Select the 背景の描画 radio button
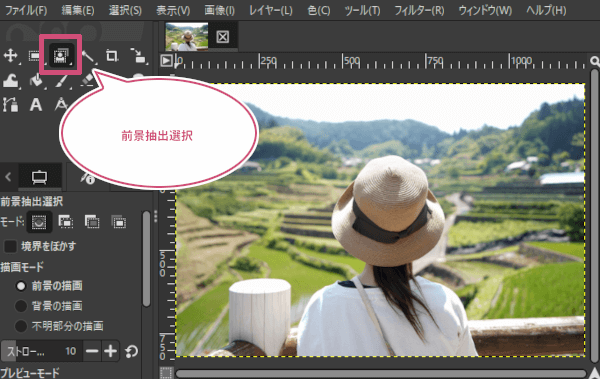The image size is (600, 379). coord(21,306)
